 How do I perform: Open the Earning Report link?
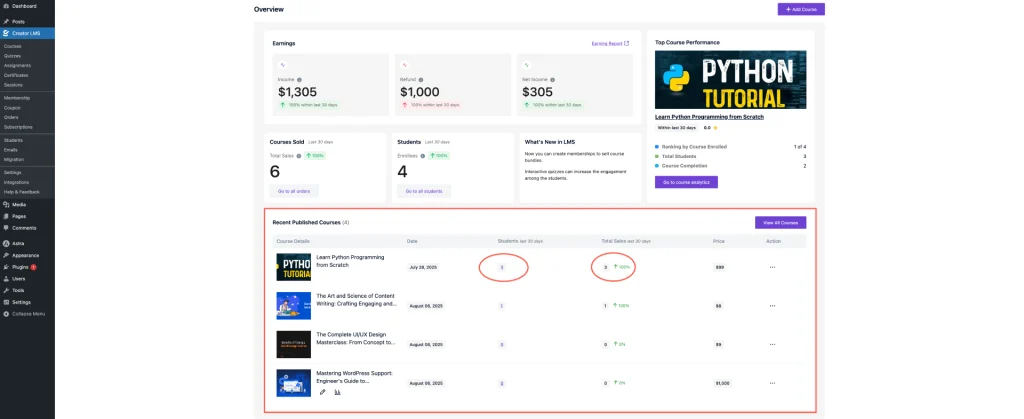[x=610, y=44]
